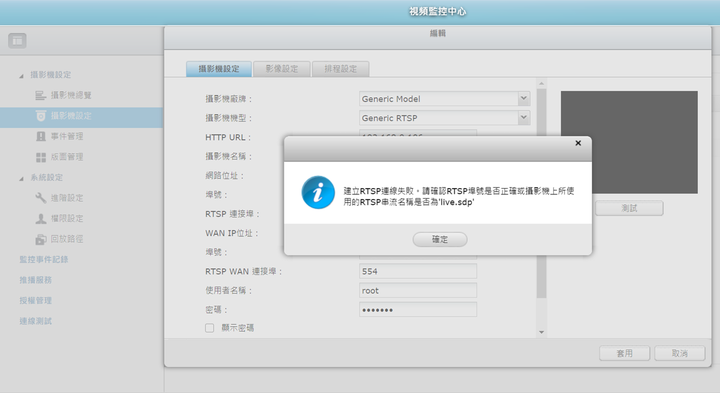Image resolution: width=720 pixels, height=393 pixels.
Task: Click the sidebar panel toggle icon
Action: tap(17, 41)
